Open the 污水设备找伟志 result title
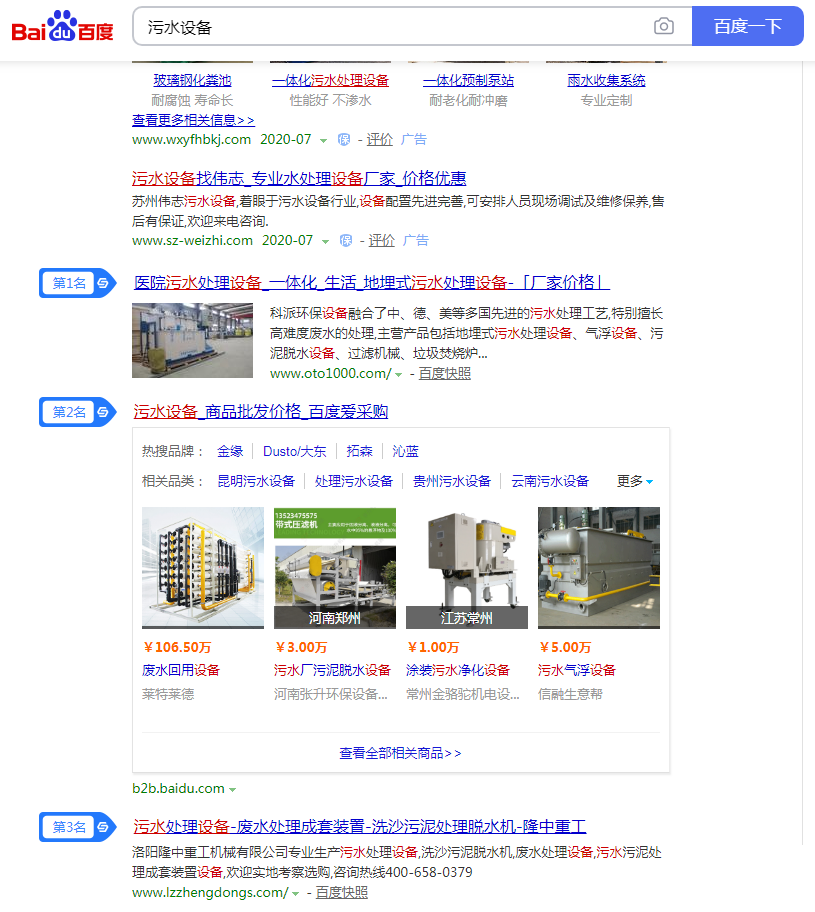Image resolution: width=815 pixels, height=912 pixels. click(299, 178)
